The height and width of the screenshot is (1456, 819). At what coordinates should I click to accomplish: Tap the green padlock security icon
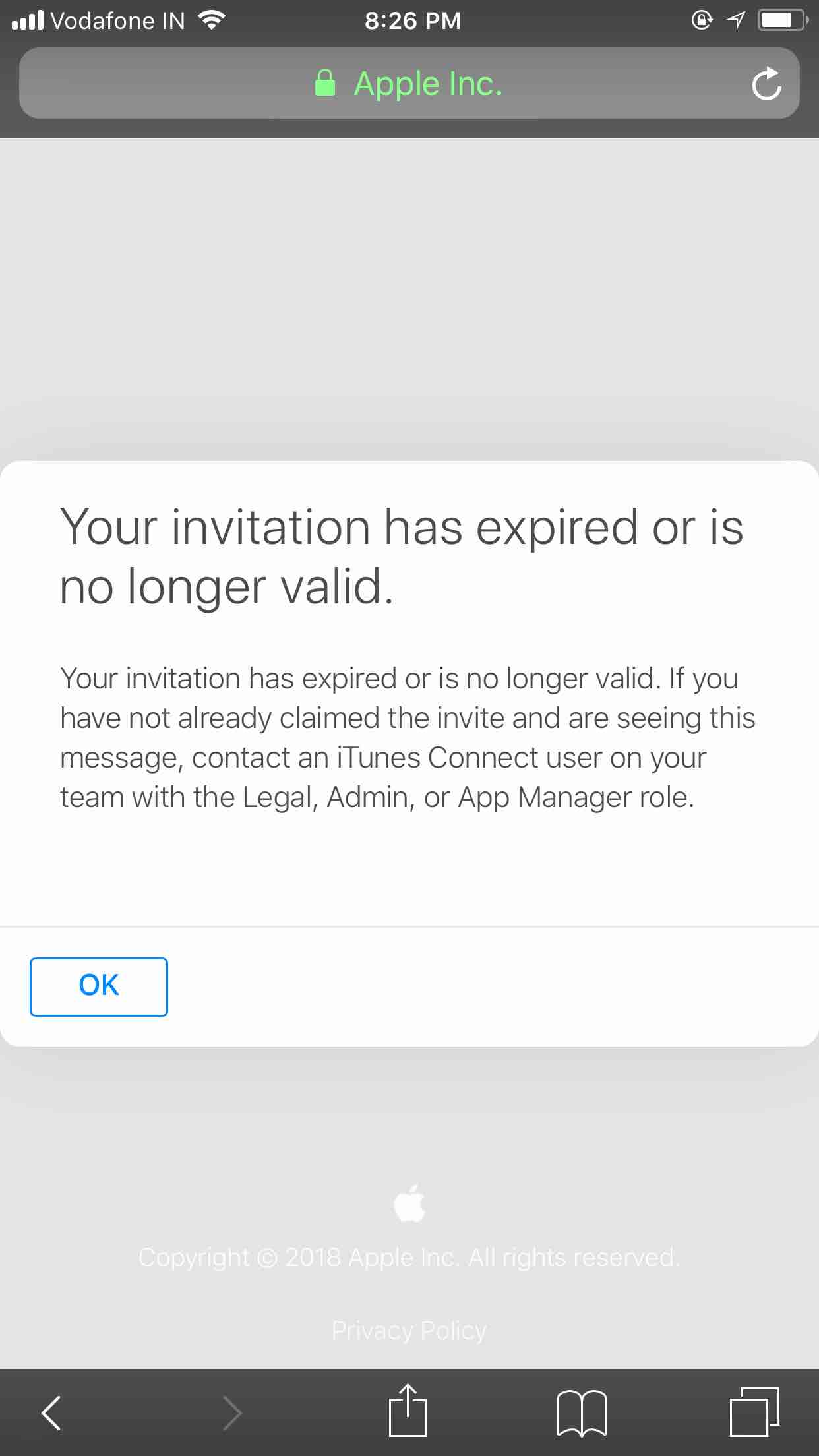tap(325, 84)
